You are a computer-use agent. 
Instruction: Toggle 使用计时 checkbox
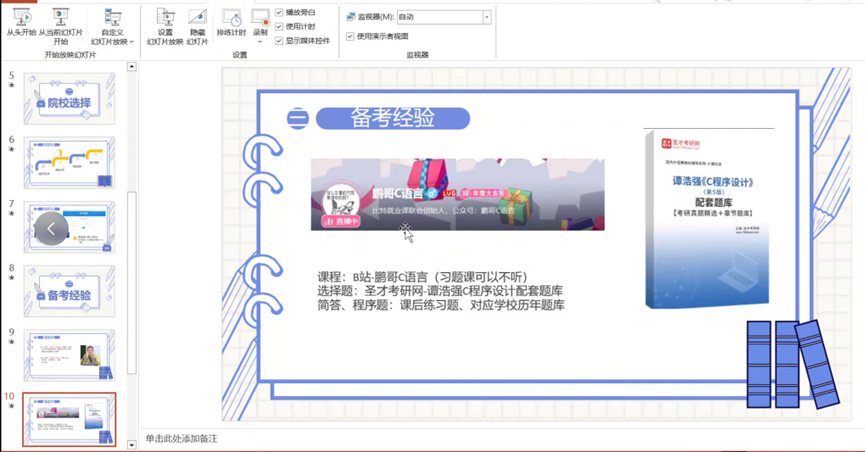pyautogui.click(x=279, y=26)
